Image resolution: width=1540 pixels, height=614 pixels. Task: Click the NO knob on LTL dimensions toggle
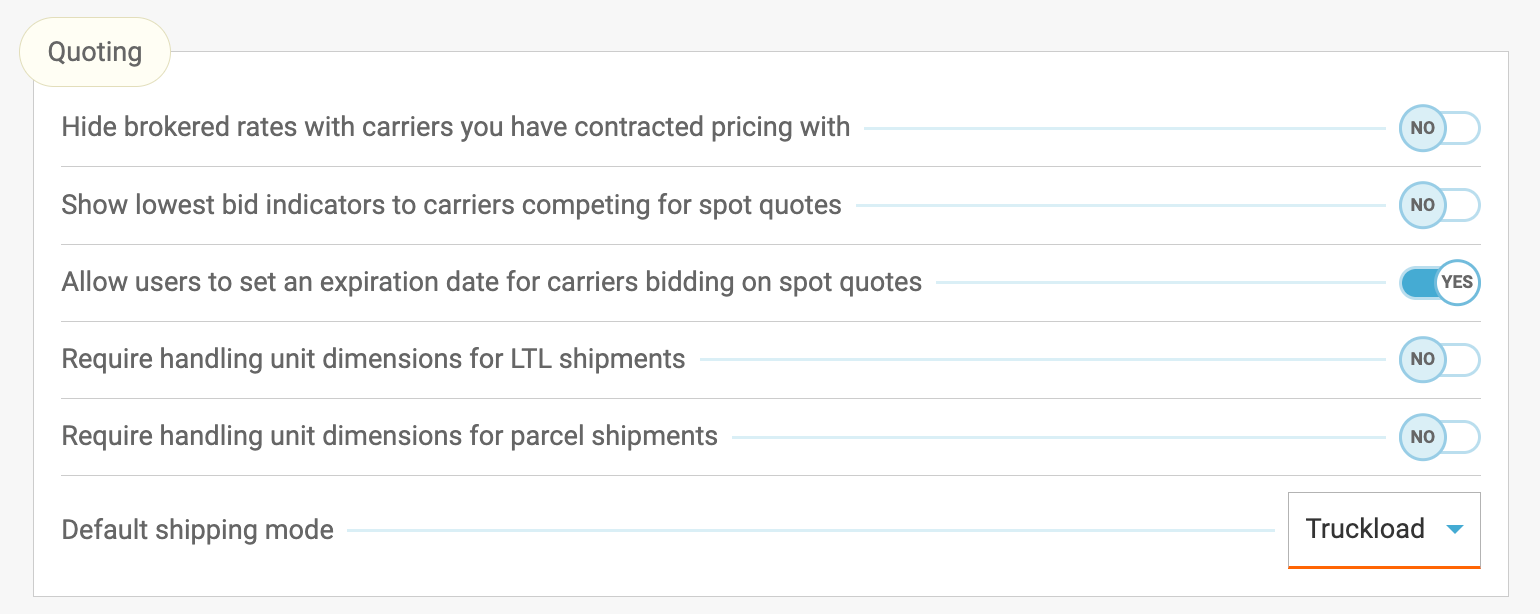pyautogui.click(x=1422, y=360)
